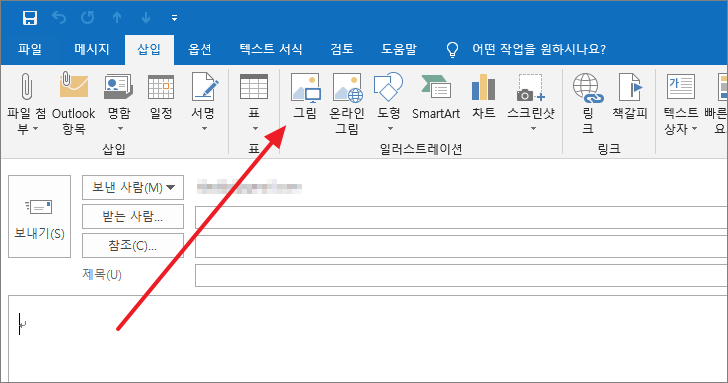
Task: Click the Undo arrow icon
Action: (59, 18)
